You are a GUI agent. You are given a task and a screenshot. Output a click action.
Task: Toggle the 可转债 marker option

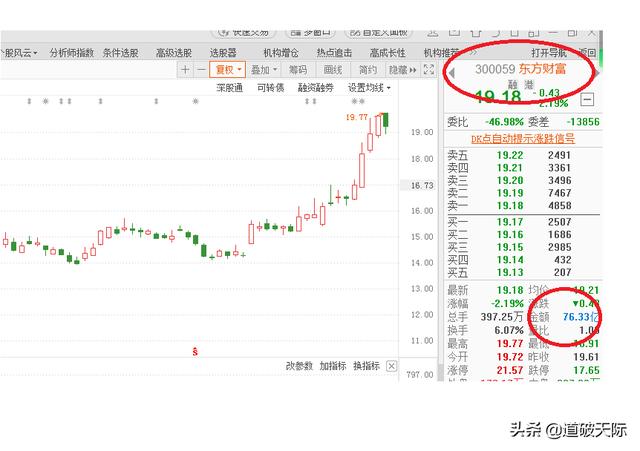(270, 88)
